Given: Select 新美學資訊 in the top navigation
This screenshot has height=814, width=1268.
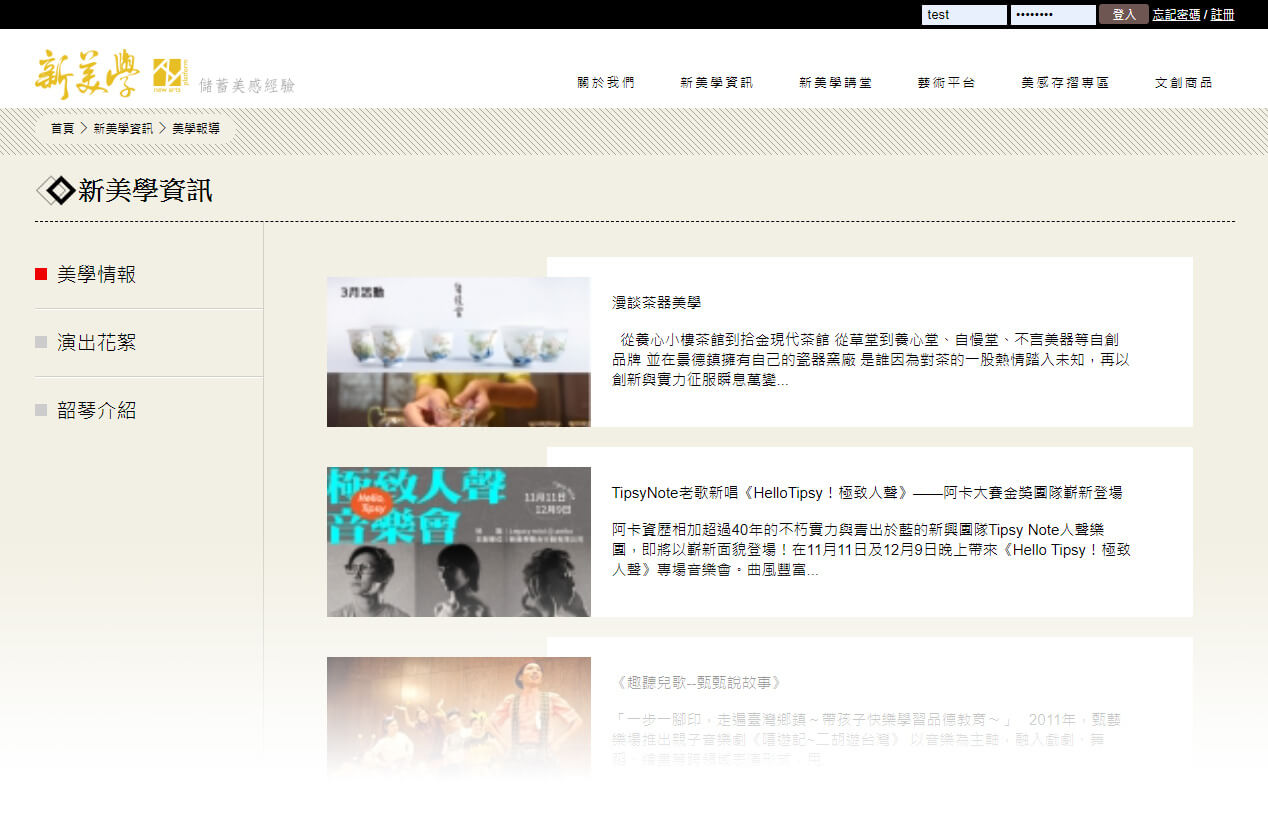Looking at the screenshot, I should coord(716,83).
